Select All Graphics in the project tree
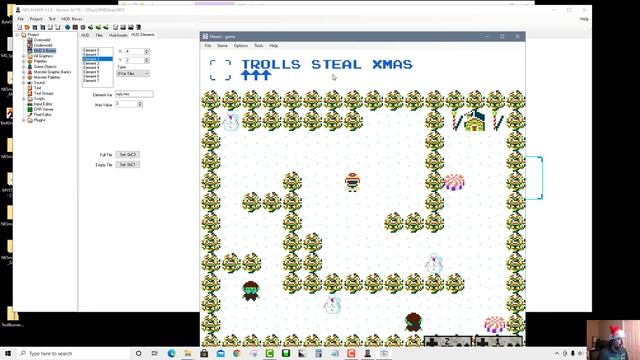This screenshot has height=360, width=640. point(43,56)
